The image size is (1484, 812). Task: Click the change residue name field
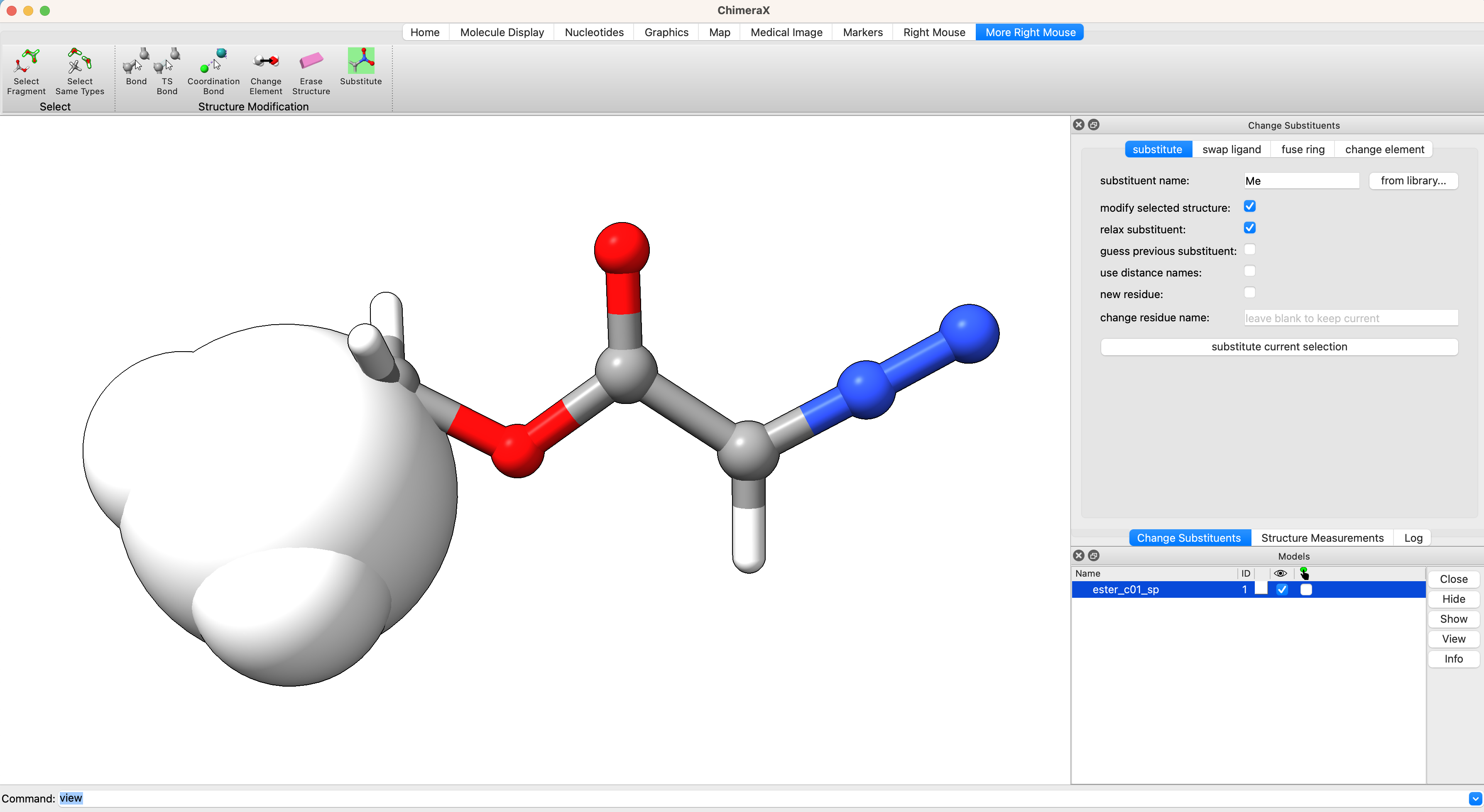[1351, 318]
